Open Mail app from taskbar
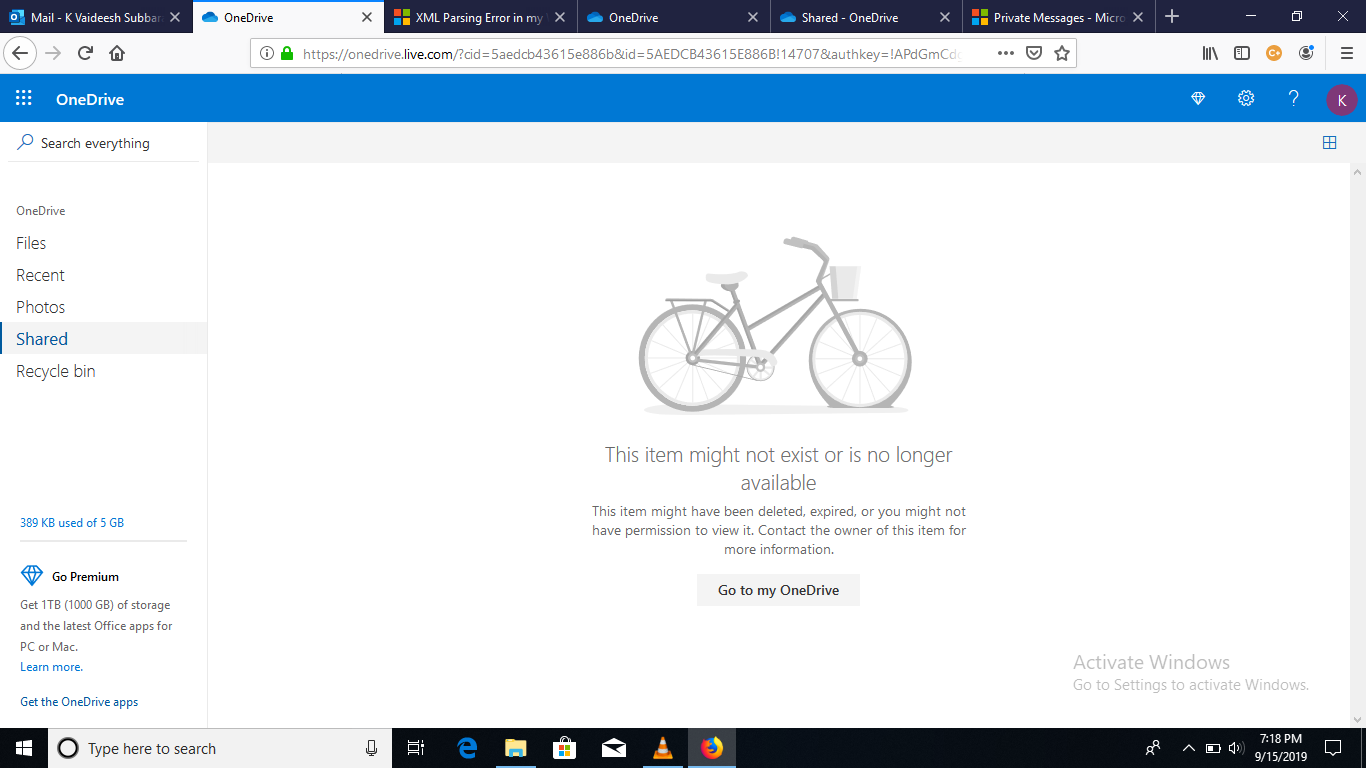 pos(614,748)
